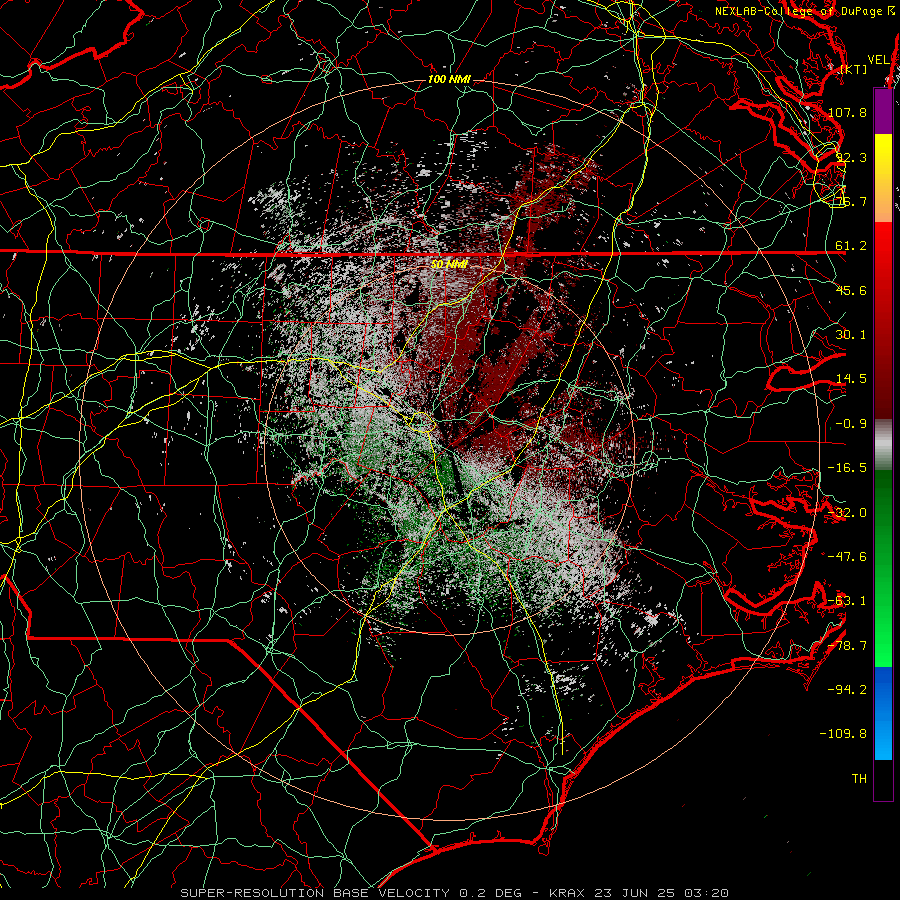Image resolution: width=900 pixels, height=900 pixels.
Task: Select the 76.7 velocity scale value
Action: pyautogui.click(x=851, y=201)
